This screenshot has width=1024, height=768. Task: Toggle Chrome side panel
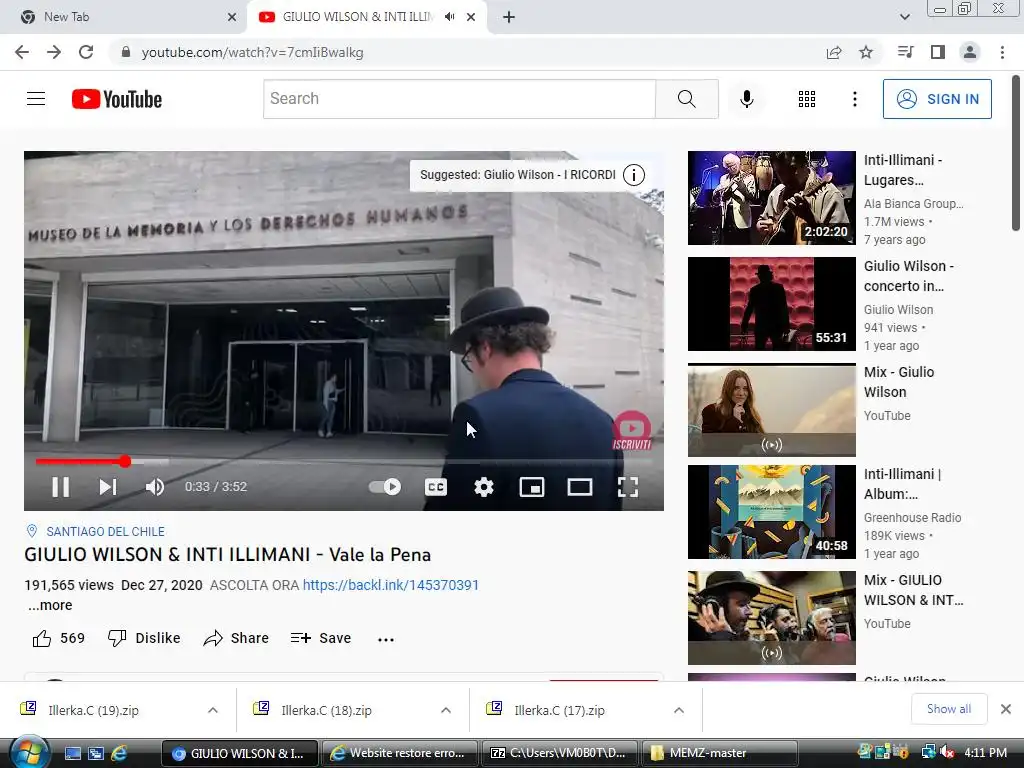pos(938,52)
